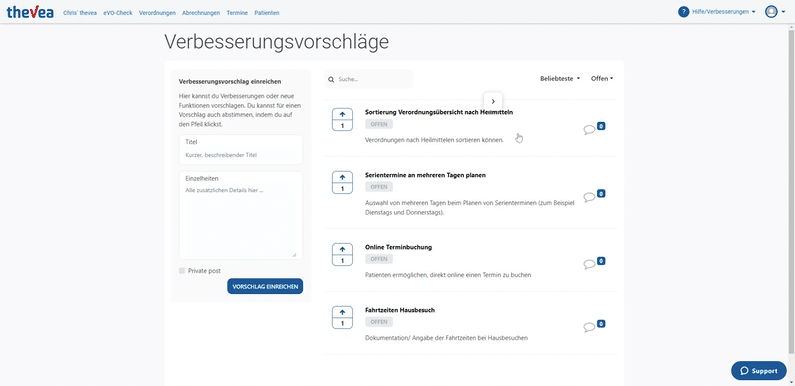The image size is (795, 386).
Task: Click the right chevron expander button
Action: (493, 101)
